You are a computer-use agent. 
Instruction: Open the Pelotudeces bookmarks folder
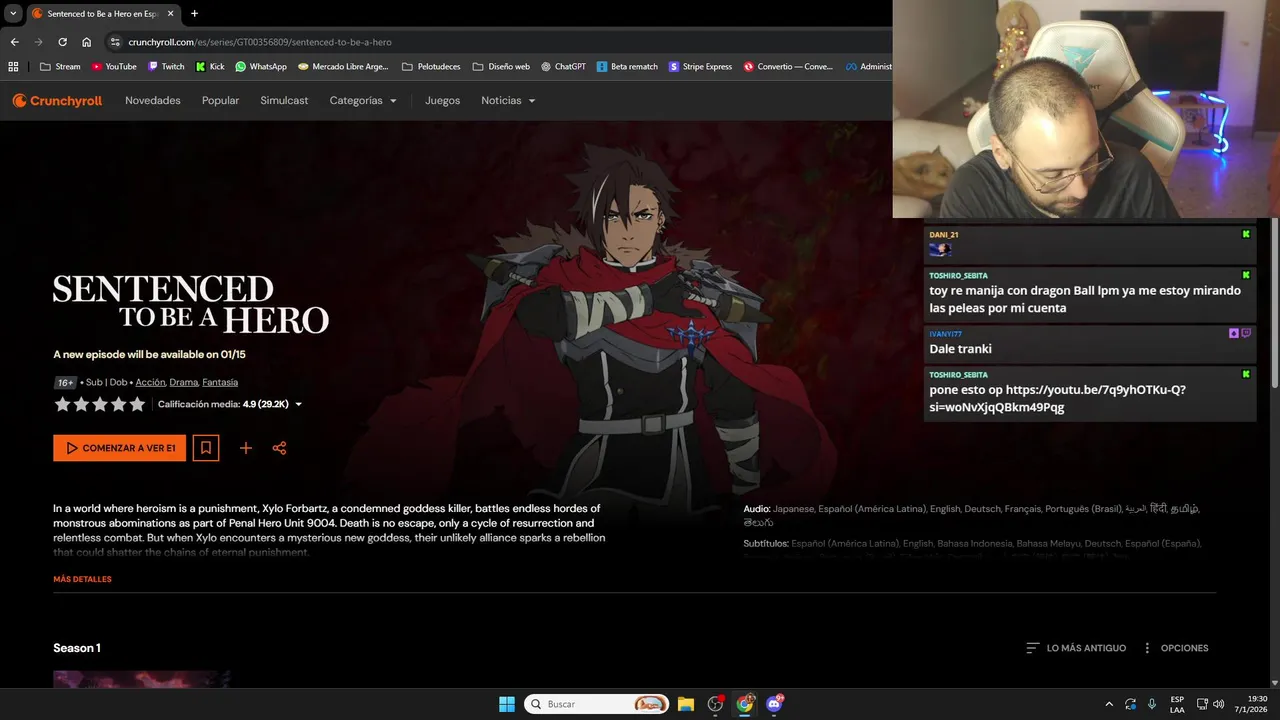pyautogui.click(x=431, y=67)
